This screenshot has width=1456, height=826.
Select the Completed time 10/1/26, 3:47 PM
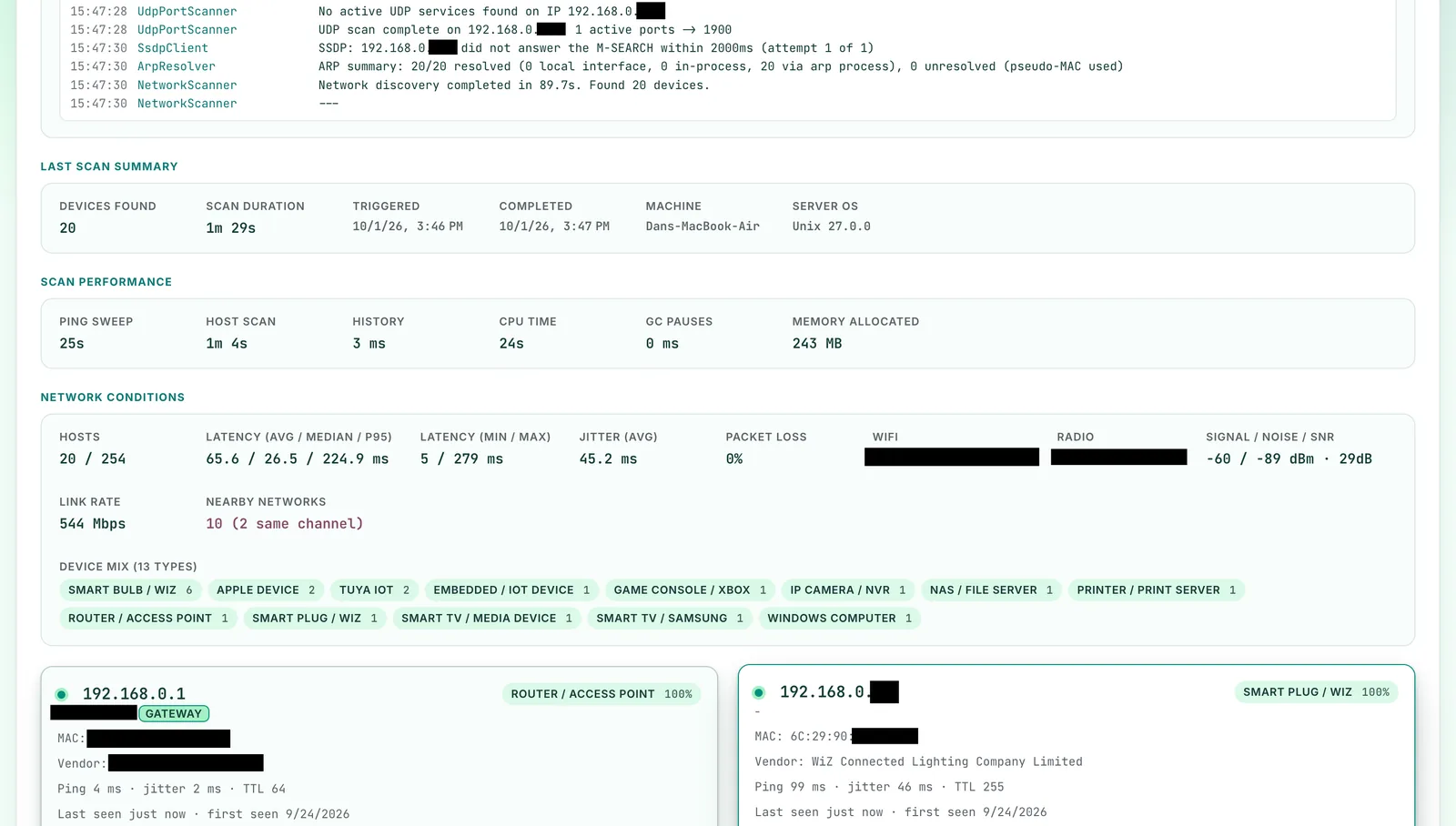coord(554,227)
